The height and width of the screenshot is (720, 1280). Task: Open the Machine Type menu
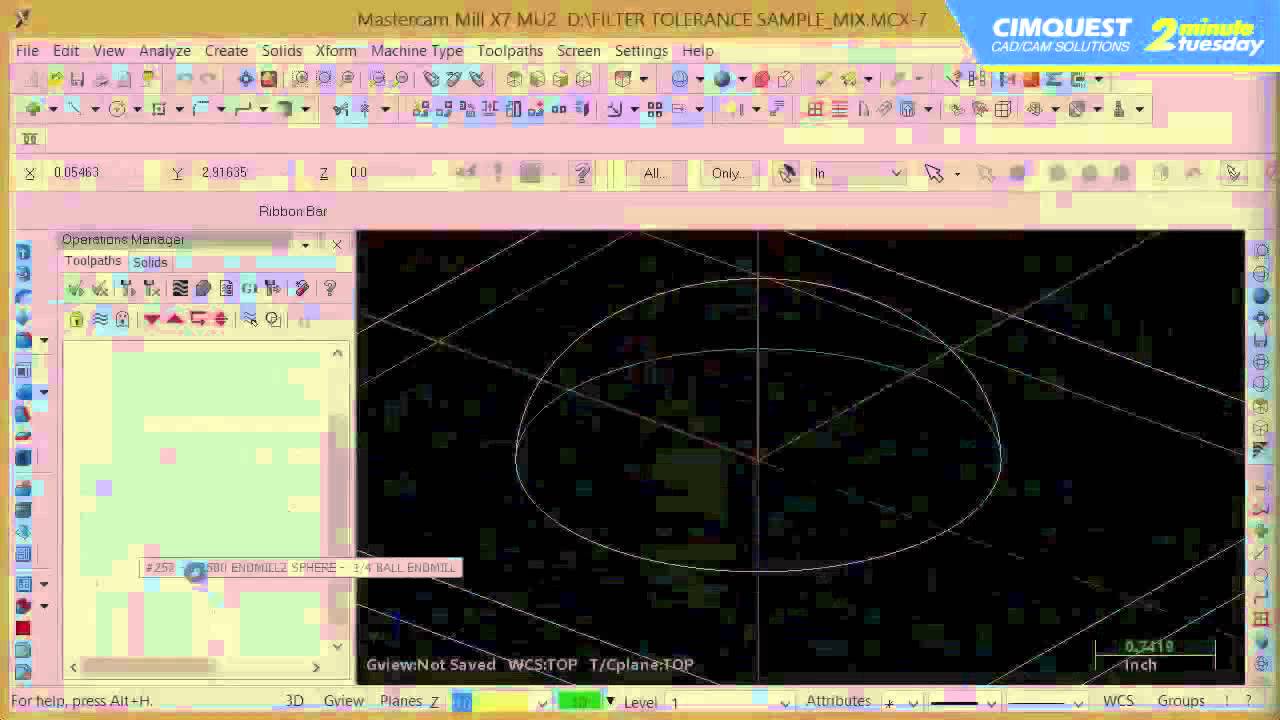point(417,51)
